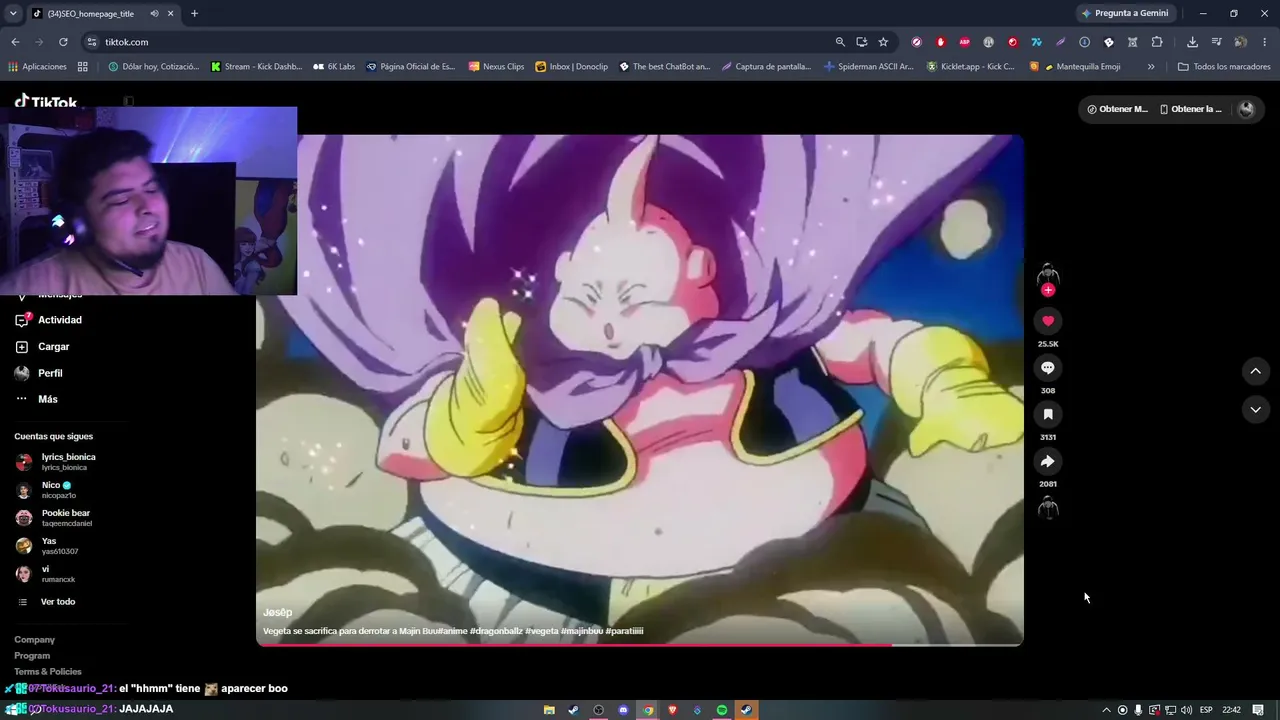Expand the tab search dropdown arrow
1280x720 pixels.
coord(13,14)
